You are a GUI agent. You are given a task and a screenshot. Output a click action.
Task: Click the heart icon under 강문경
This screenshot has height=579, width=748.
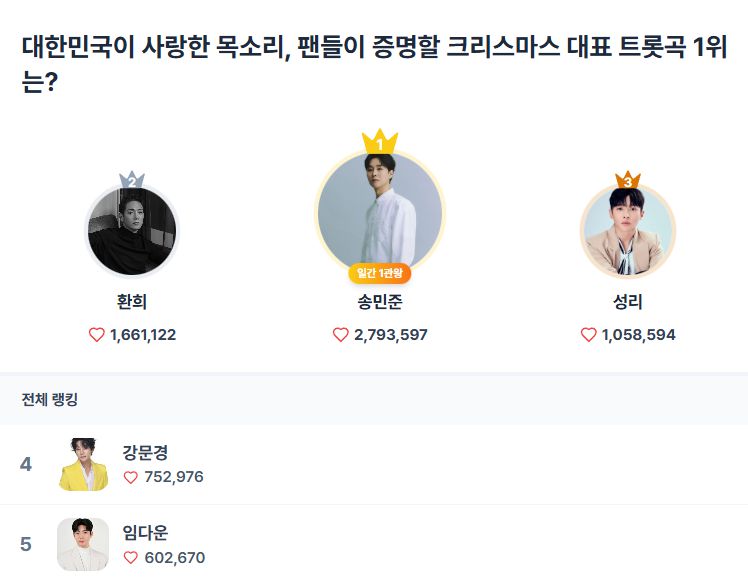pyautogui.click(x=131, y=477)
